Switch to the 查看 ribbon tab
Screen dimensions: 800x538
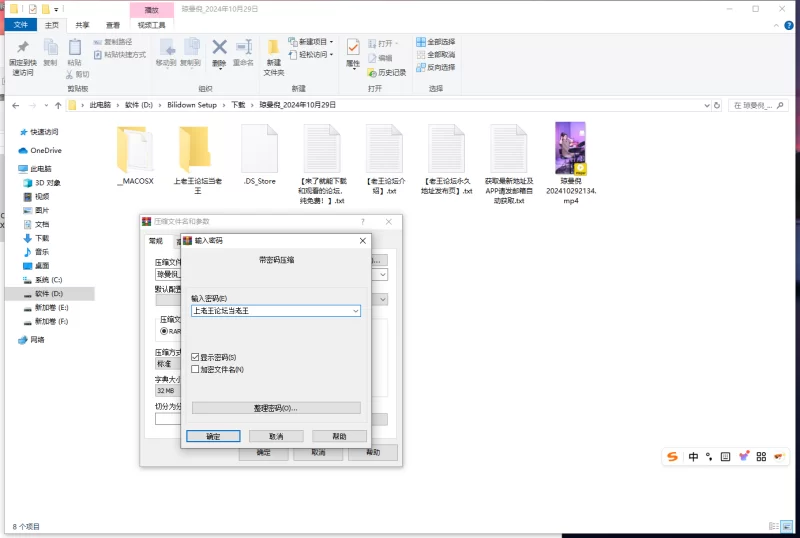pos(113,25)
